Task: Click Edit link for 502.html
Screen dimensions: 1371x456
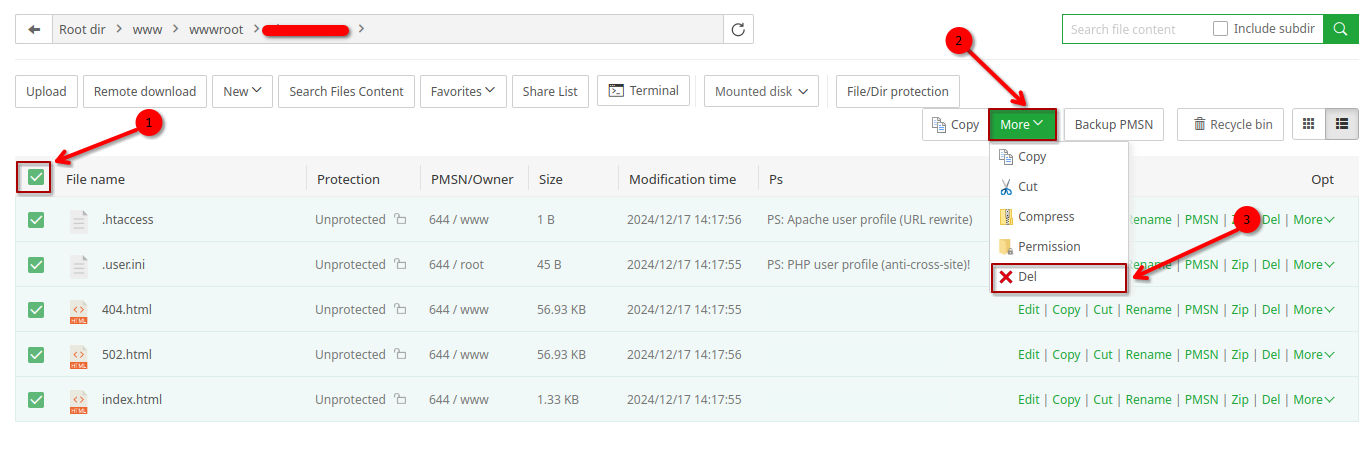Action: [x=1028, y=355]
